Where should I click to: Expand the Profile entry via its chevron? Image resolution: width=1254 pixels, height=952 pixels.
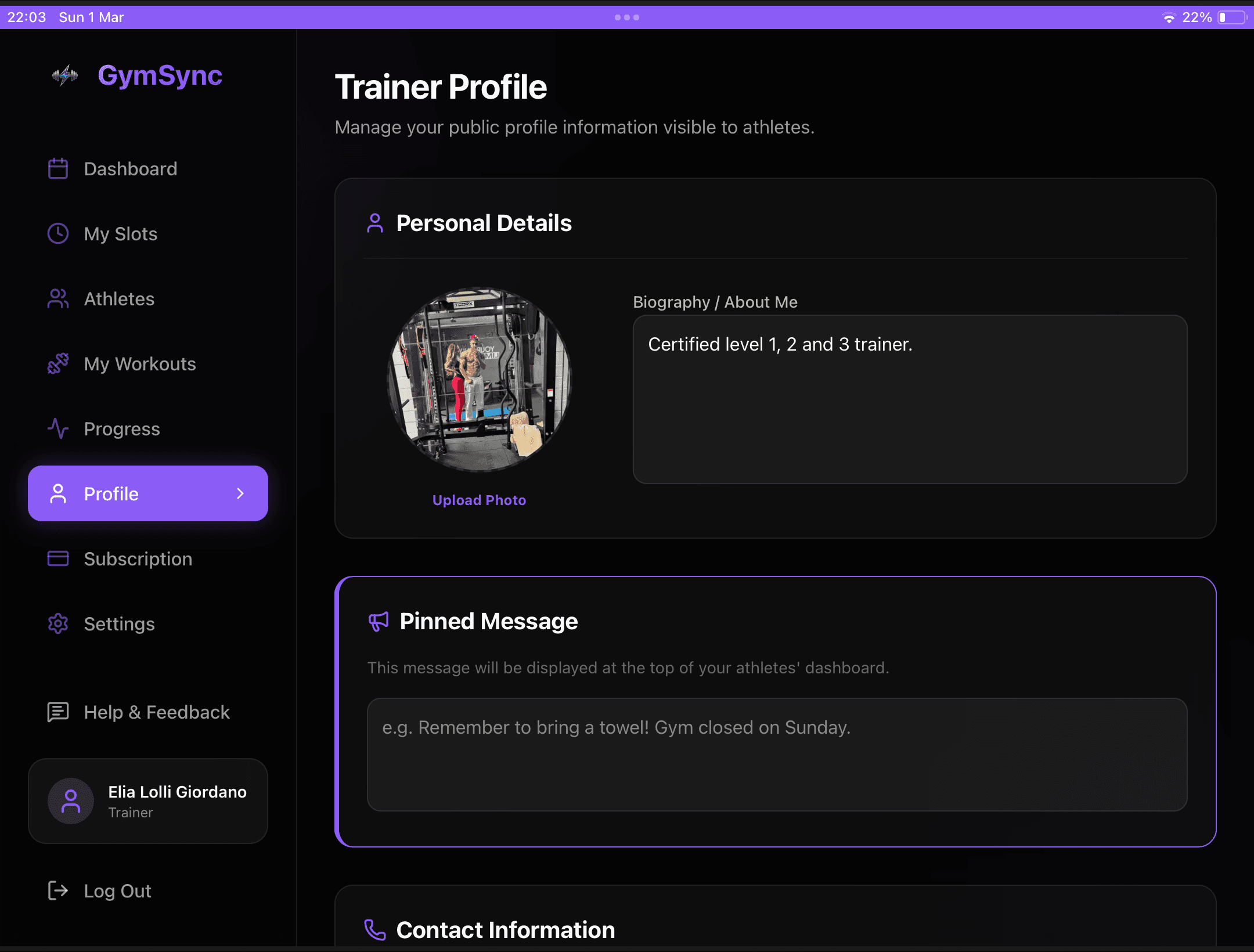[x=240, y=493]
